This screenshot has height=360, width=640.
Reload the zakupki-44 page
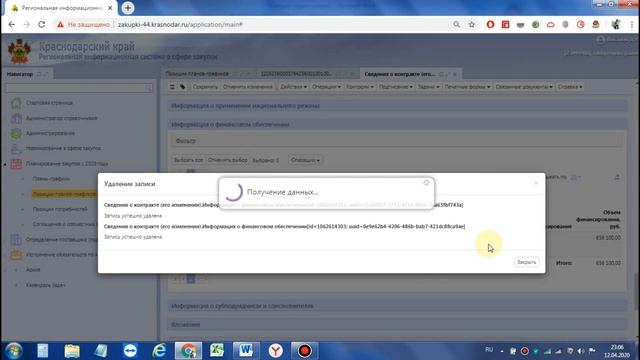[x=42, y=24]
